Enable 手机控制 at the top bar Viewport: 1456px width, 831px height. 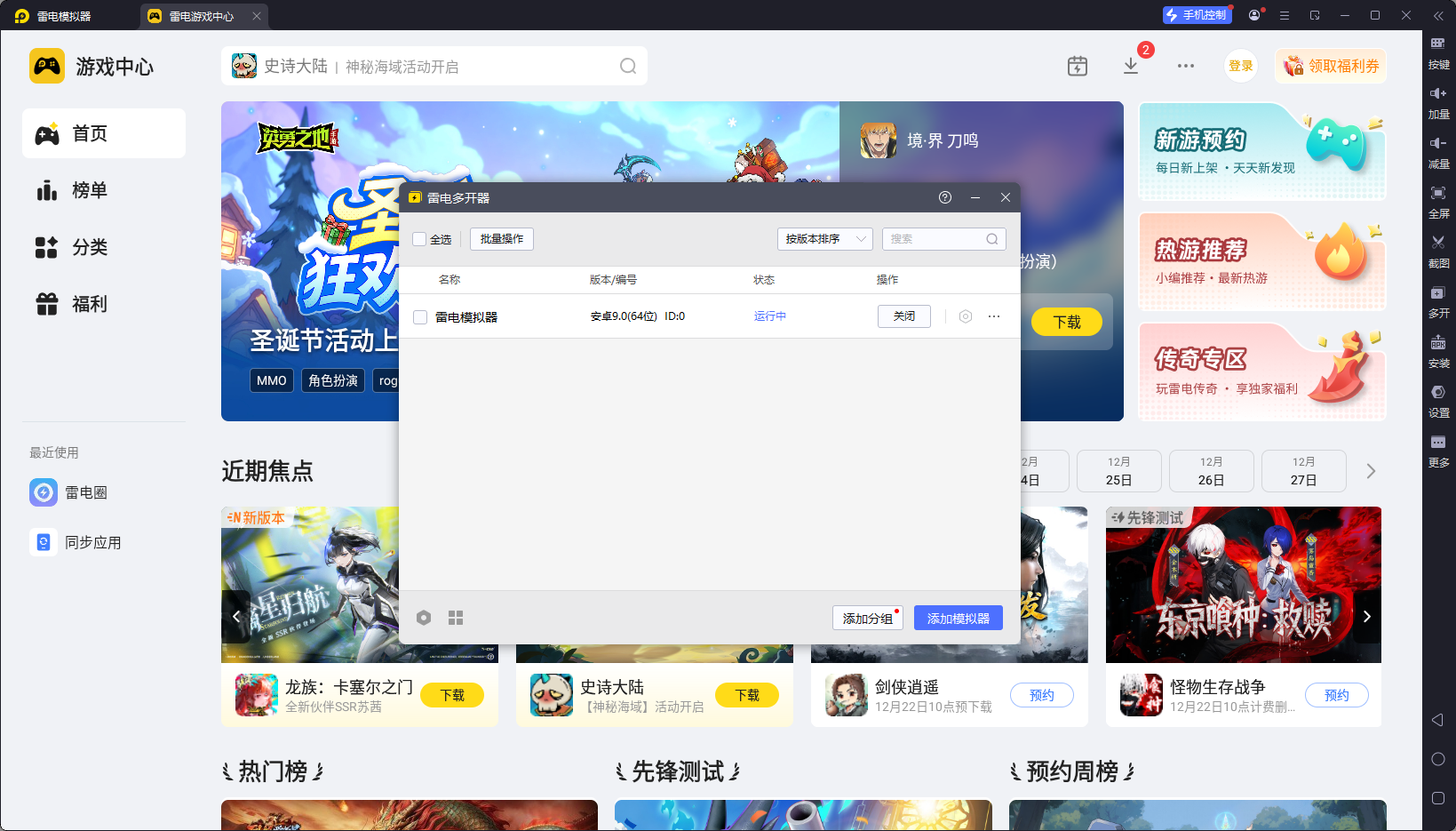1197,14
